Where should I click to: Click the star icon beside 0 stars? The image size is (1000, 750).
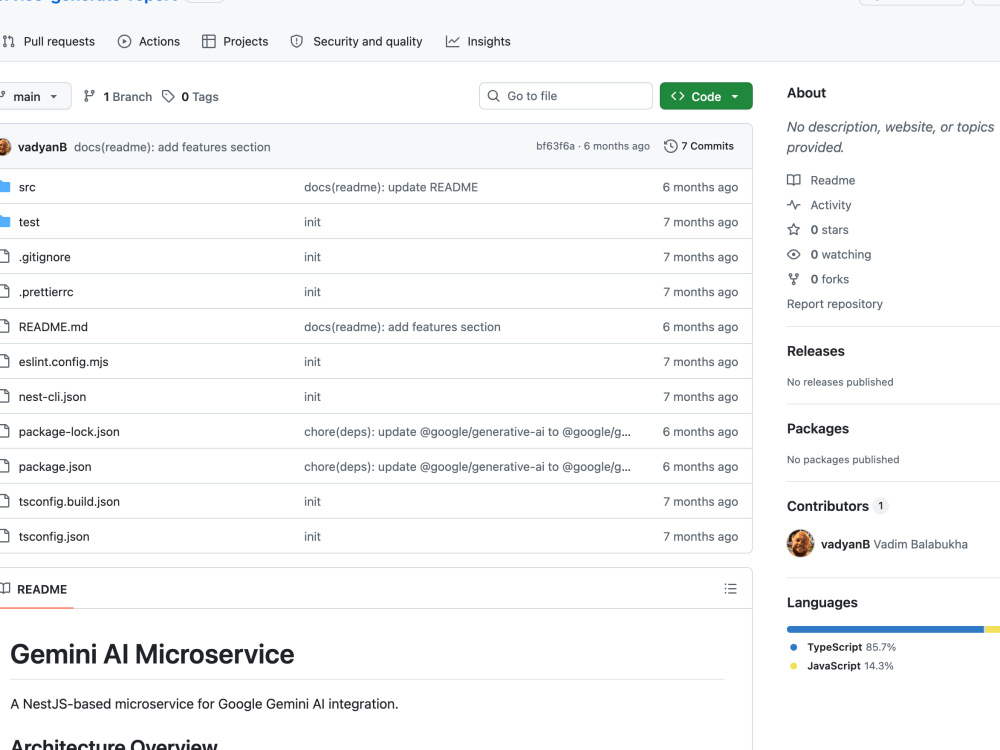pos(793,230)
